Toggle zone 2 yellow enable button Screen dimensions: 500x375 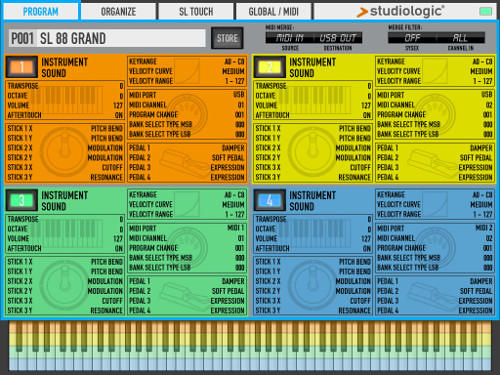tap(270, 67)
